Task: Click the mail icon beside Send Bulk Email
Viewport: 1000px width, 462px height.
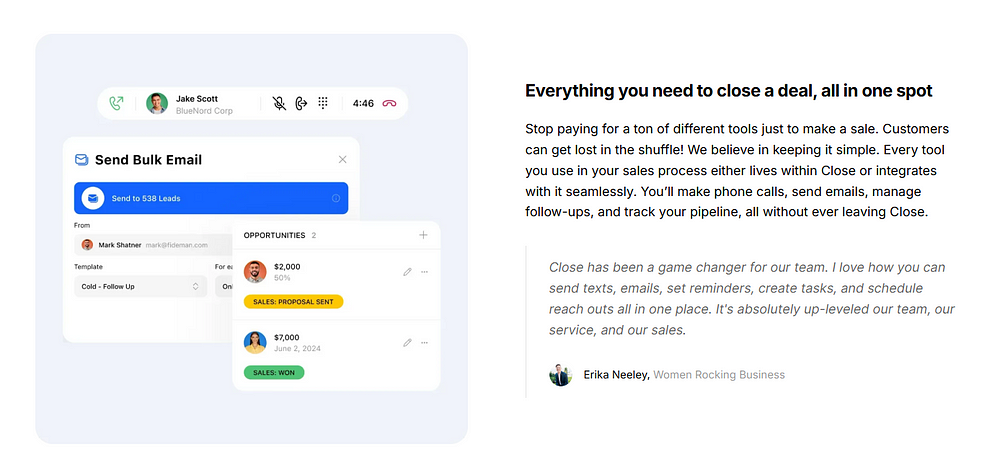Action: click(81, 160)
